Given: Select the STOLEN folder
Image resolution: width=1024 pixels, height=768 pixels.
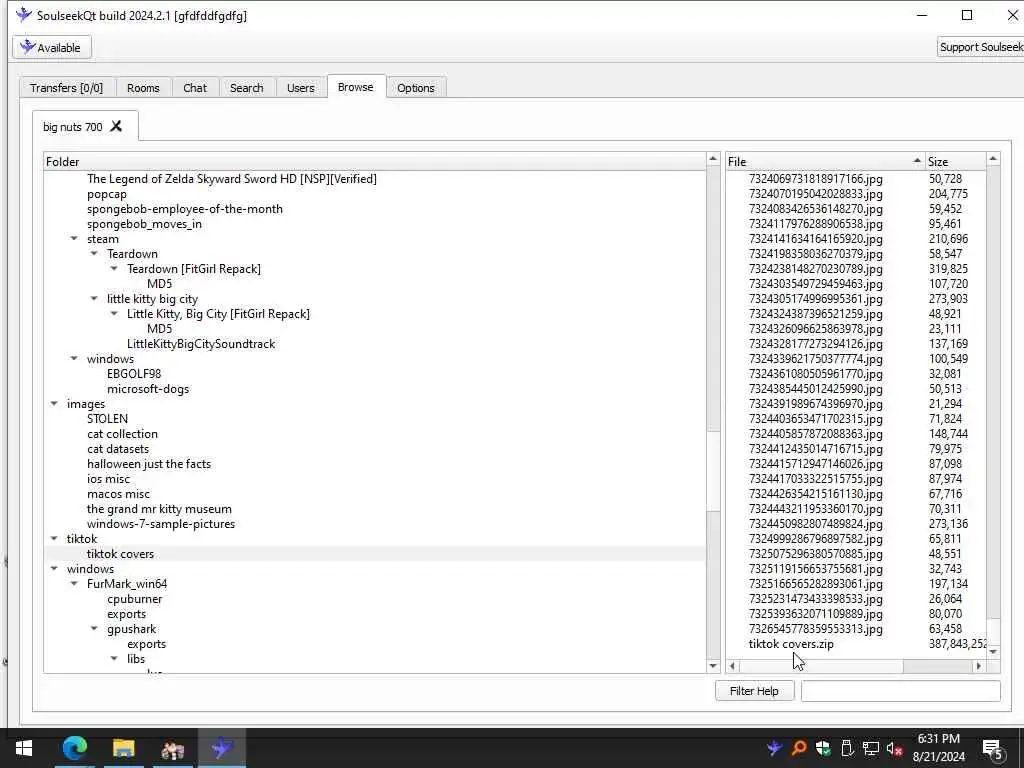Looking at the screenshot, I should [107, 419].
